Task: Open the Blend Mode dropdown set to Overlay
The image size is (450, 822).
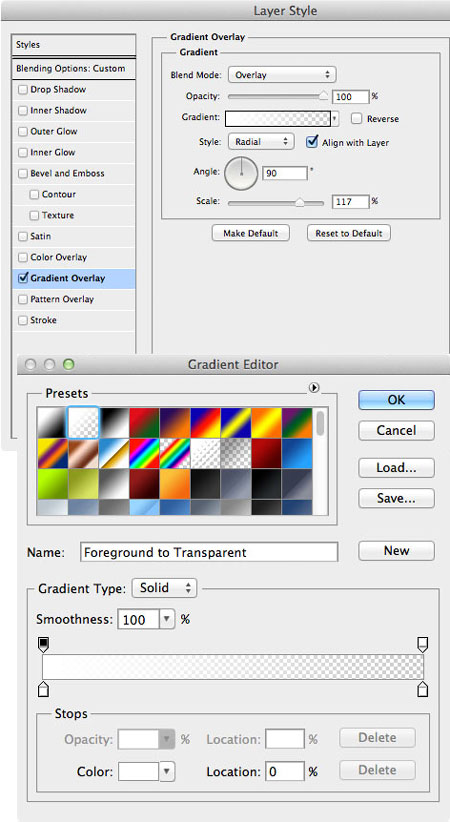Action: tap(282, 75)
